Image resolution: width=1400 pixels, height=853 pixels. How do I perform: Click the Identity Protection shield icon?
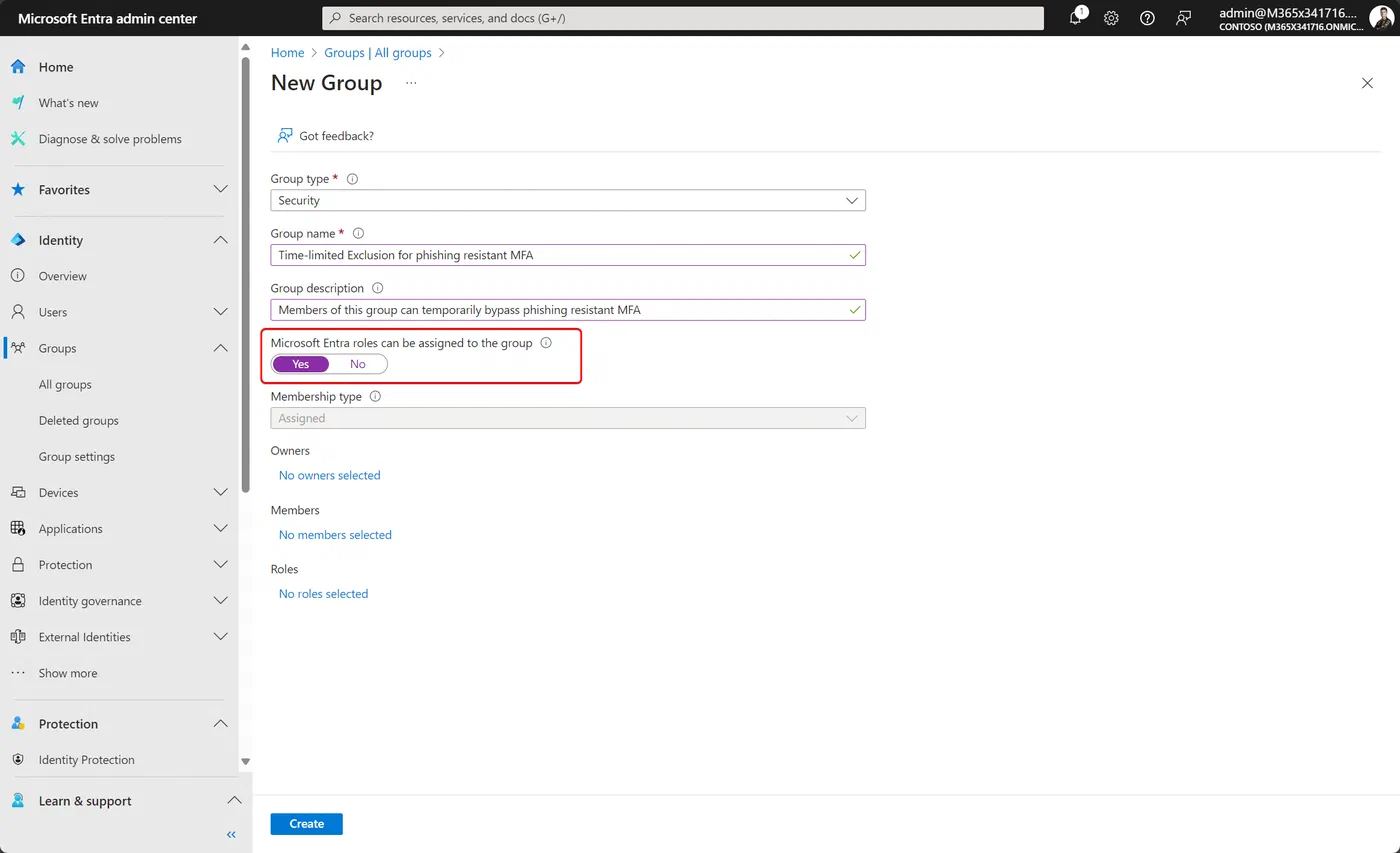click(18, 760)
